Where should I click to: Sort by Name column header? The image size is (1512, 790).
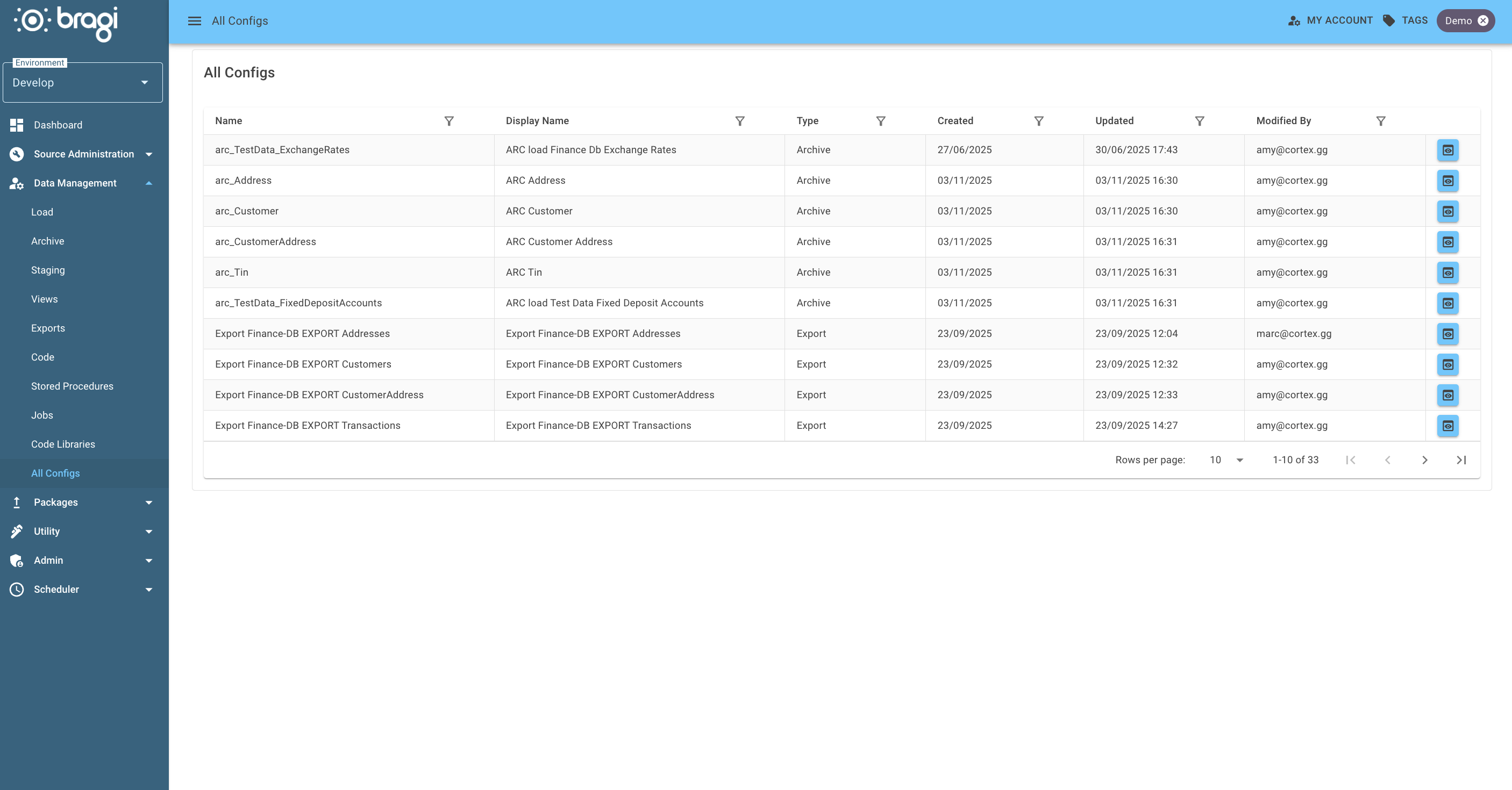click(229, 121)
